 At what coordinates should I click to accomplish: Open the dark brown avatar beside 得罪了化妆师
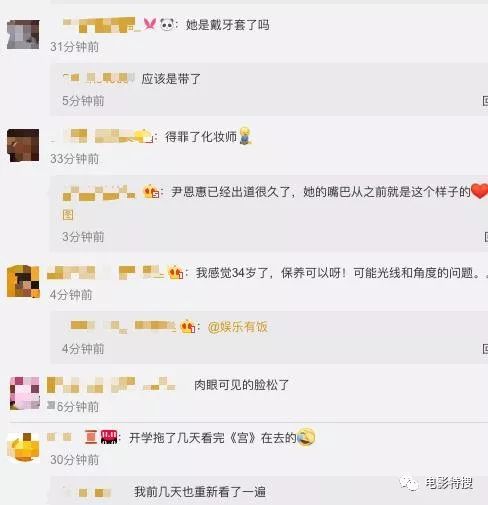click(x=23, y=145)
